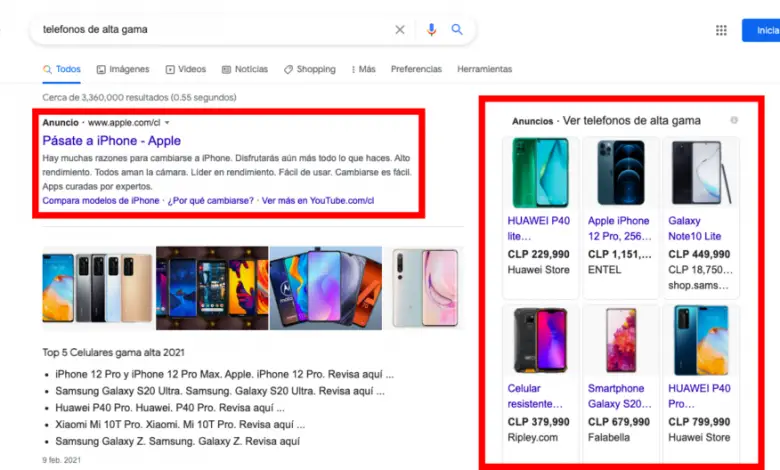Click the magnifying glass search icon
The height and width of the screenshot is (470, 780).
pyautogui.click(x=457, y=30)
